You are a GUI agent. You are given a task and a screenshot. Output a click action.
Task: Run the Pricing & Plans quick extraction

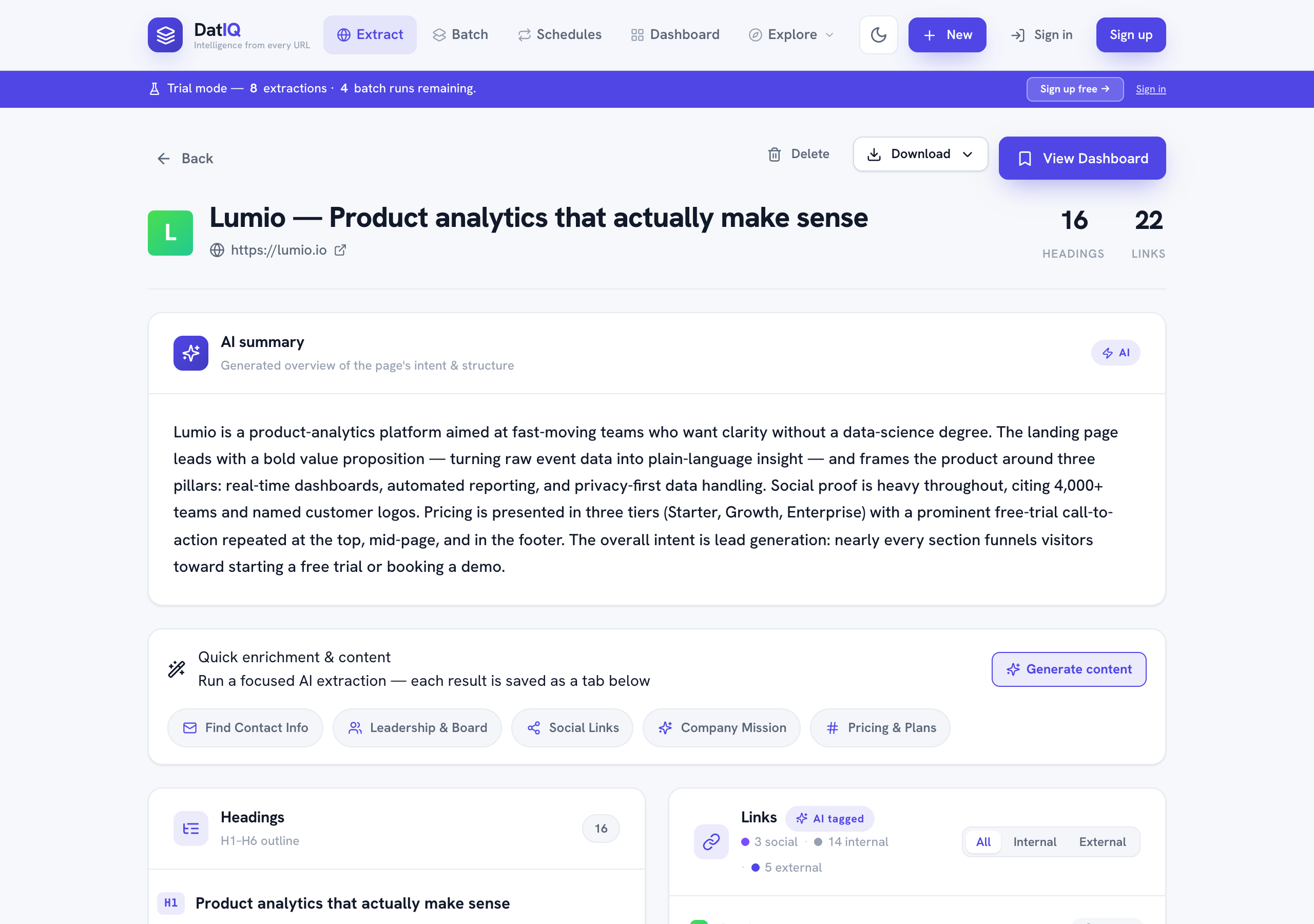pos(880,727)
